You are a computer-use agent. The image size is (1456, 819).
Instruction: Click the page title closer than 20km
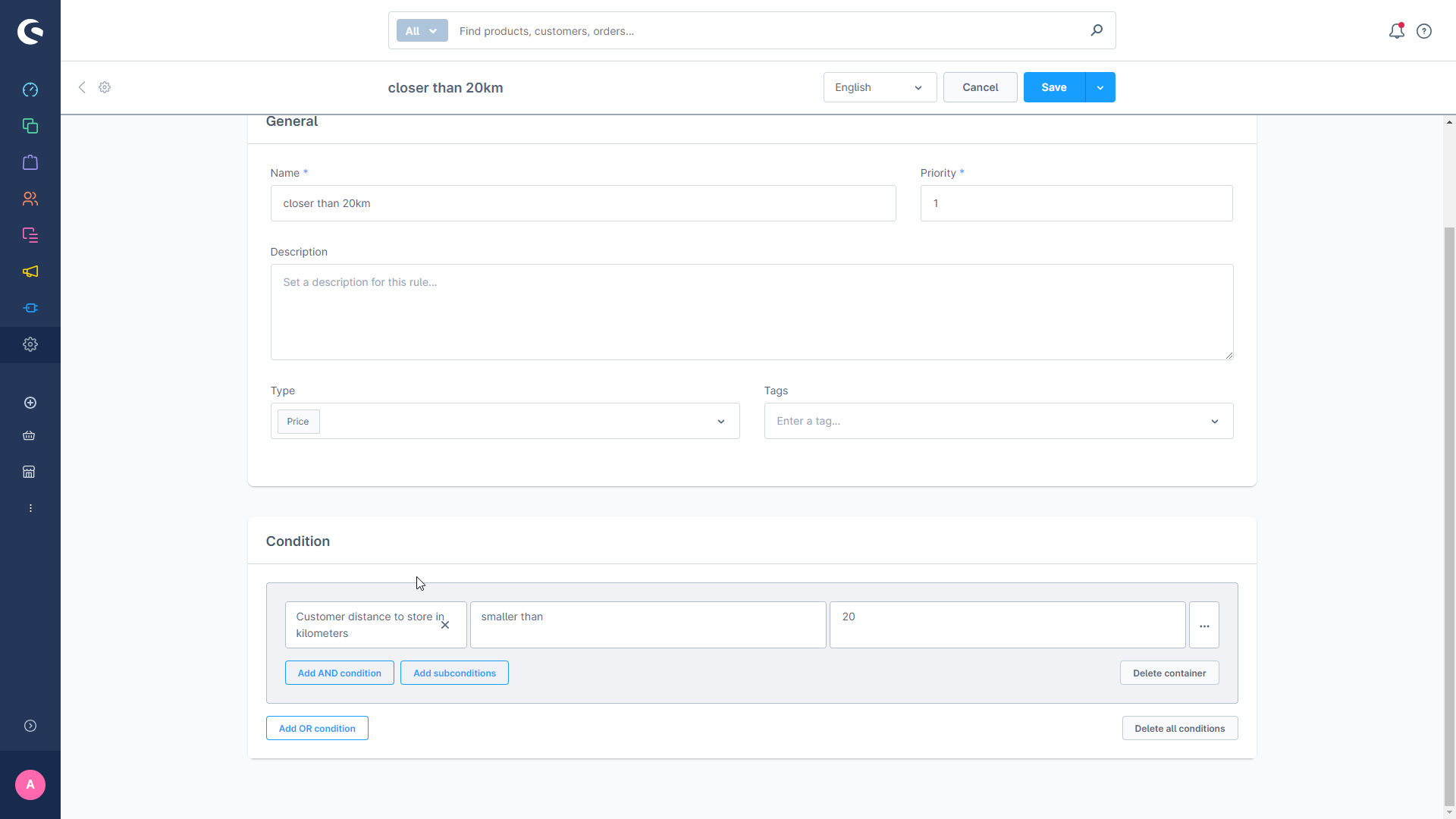pyautogui.click(x=445, y=88)
